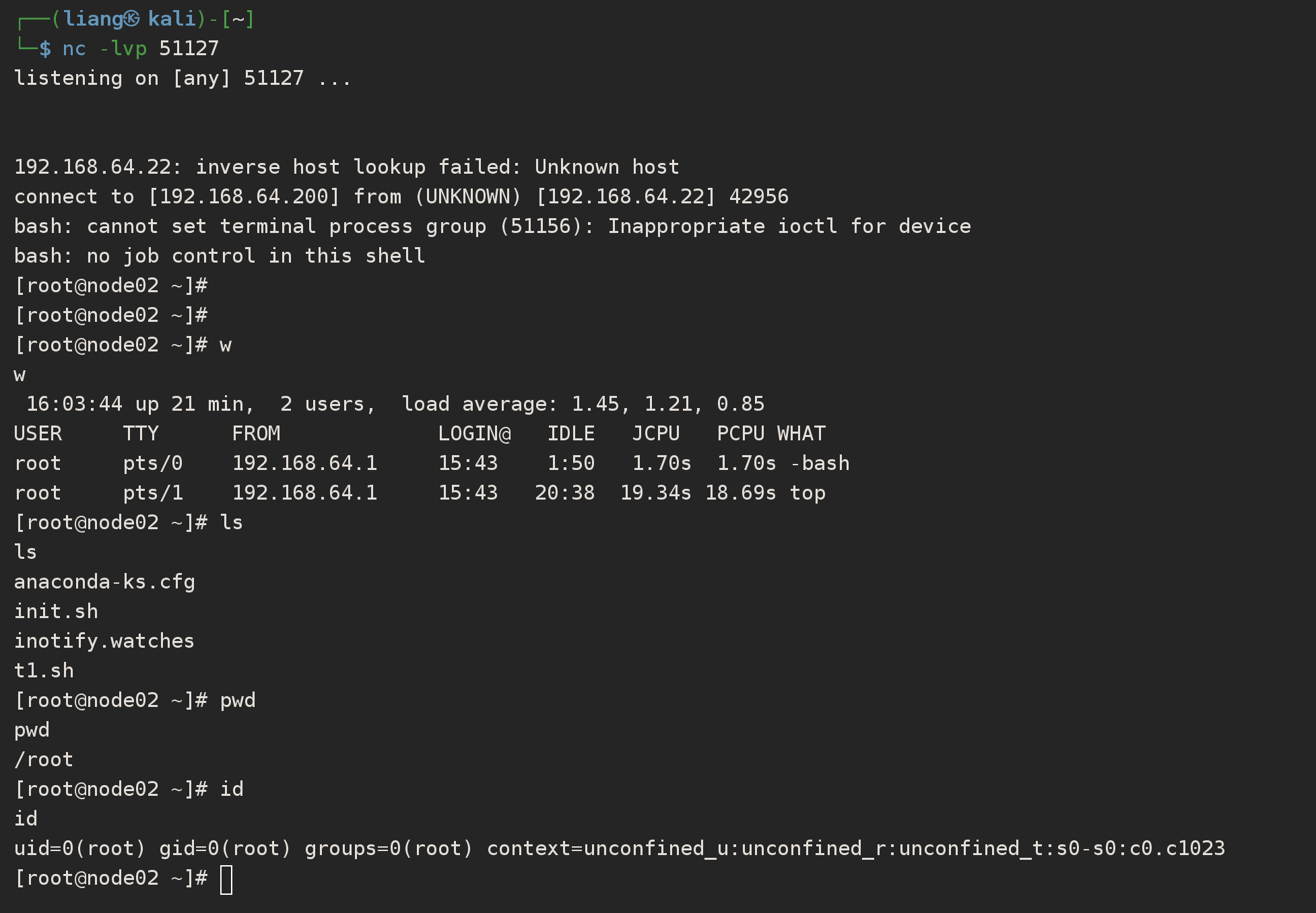Select the "-lvp" flag in the nc command
Viewport: 1316px width, 913px height.
pos(123,48)
